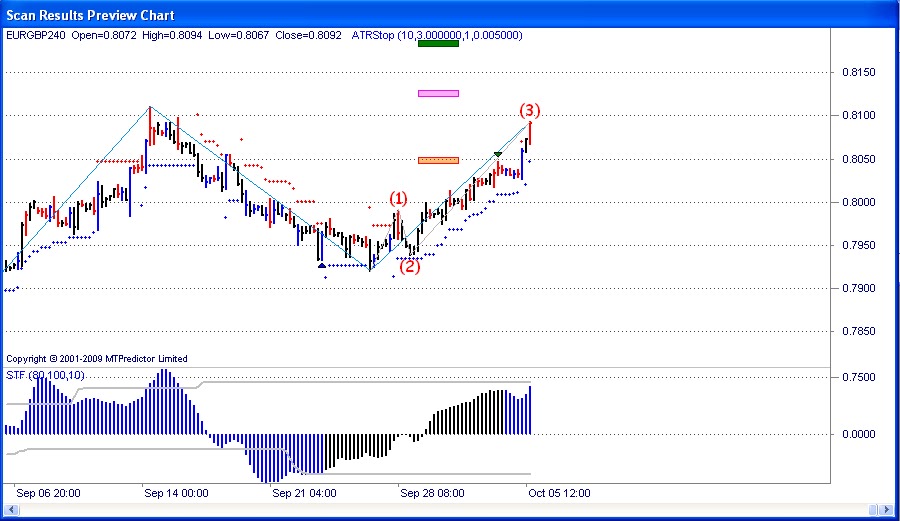900x521 pixels.
Task: Click the 0.7950 price axis label
Action: 859,245
